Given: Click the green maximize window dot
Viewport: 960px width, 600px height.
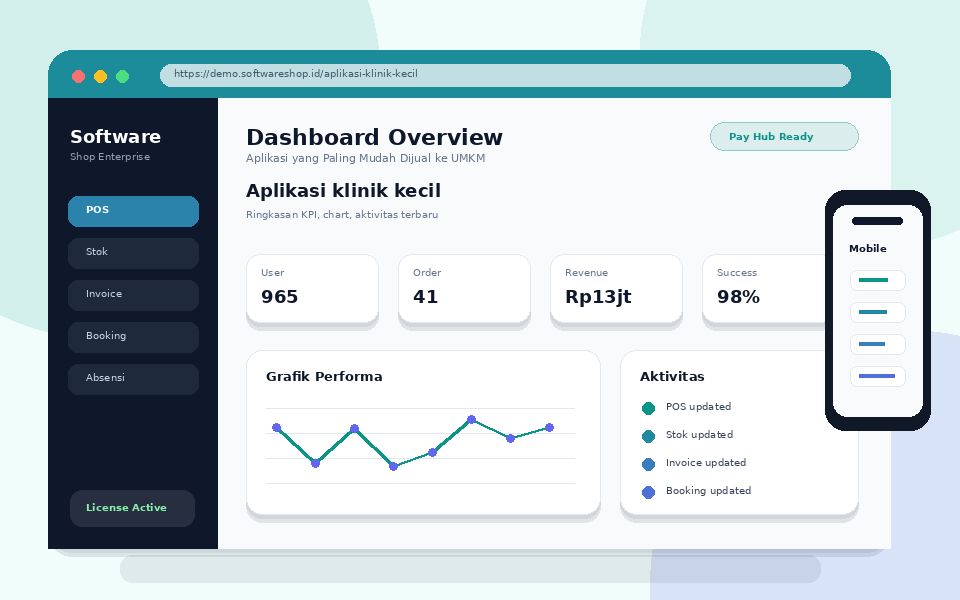Looking at the screenshot, I should [x=122, y=77].
